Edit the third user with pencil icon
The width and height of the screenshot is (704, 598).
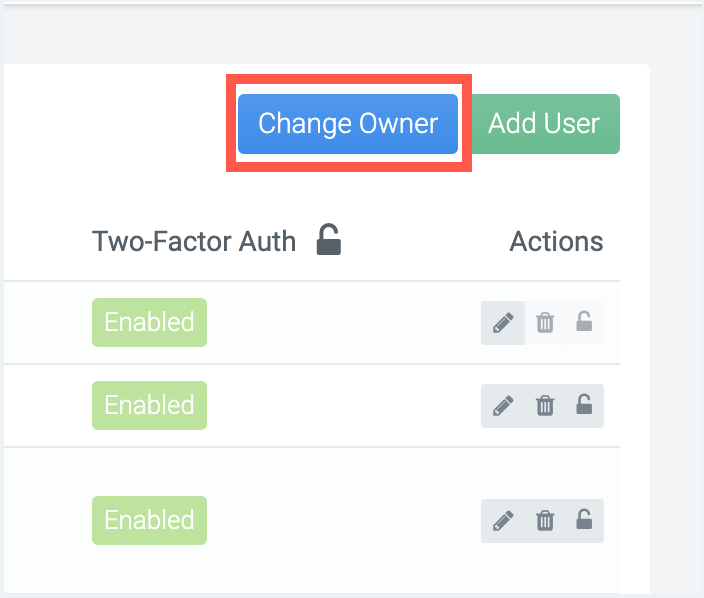point(503,521)
